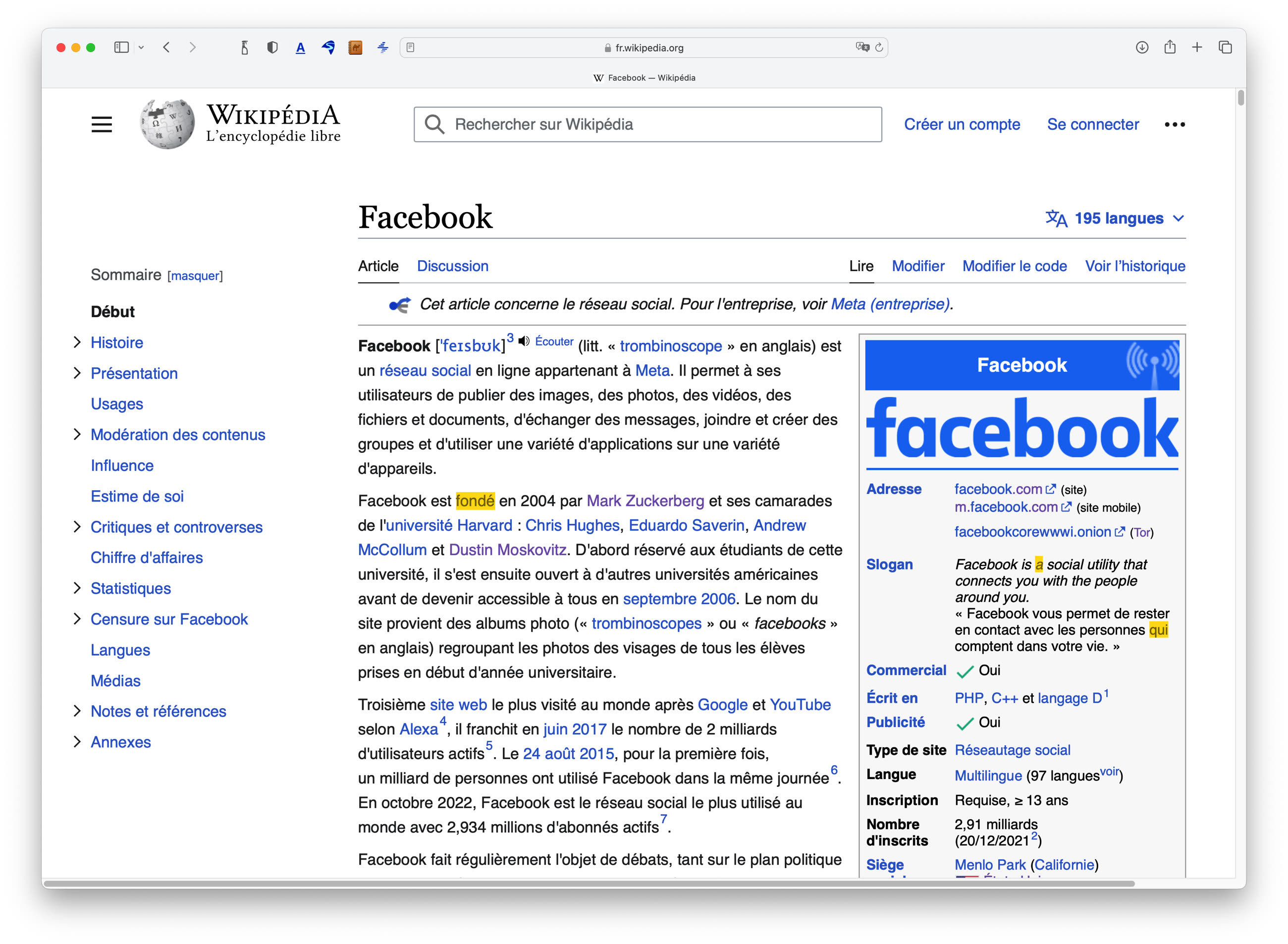Screen dimensions: 1288x944
Task: Select the Modifier le code tab
Action: tap(1014, 266)
